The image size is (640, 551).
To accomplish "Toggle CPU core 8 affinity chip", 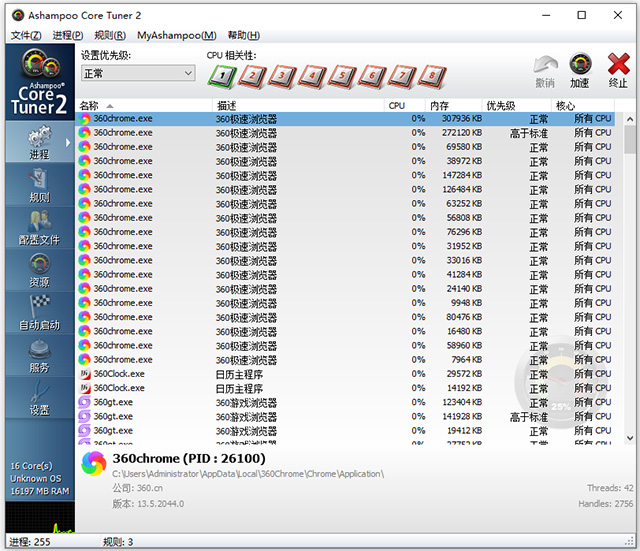I will click(432, 76).
